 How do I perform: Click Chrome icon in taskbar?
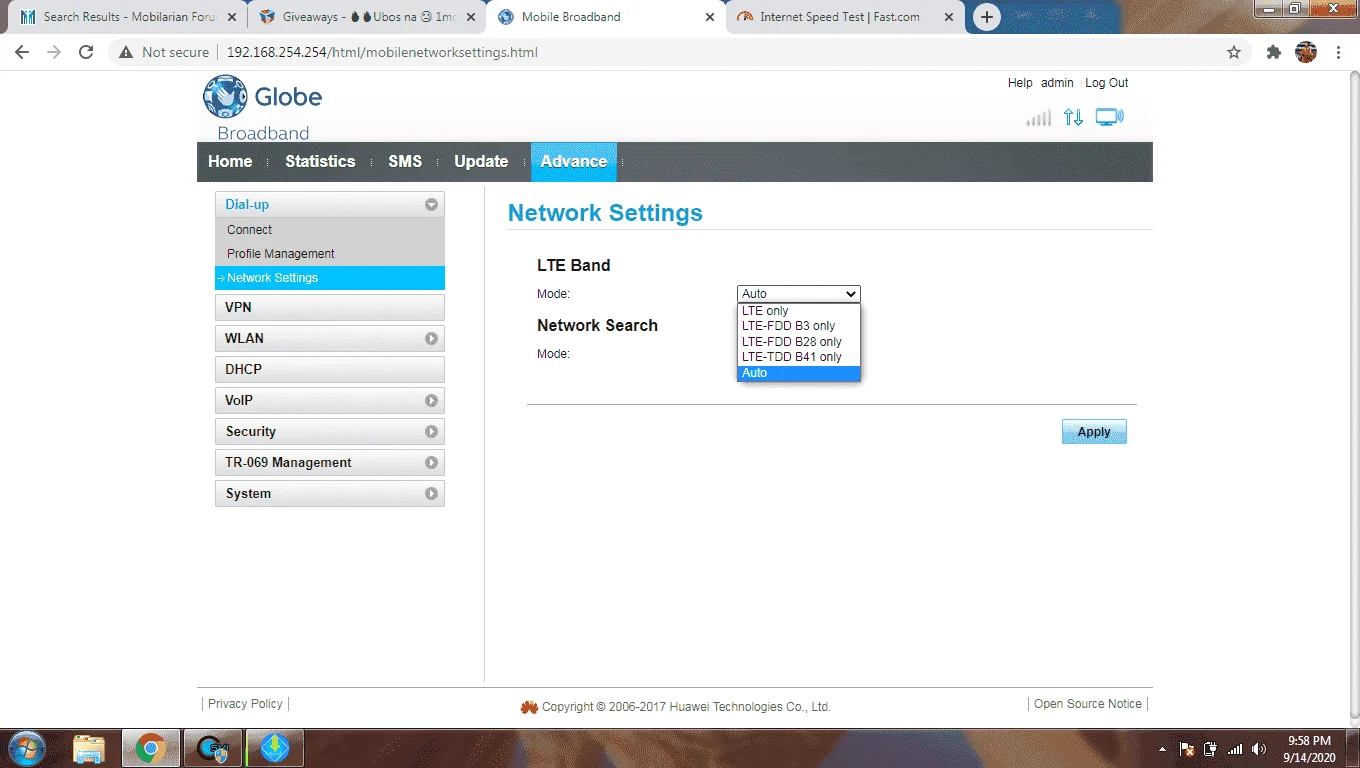151,748
